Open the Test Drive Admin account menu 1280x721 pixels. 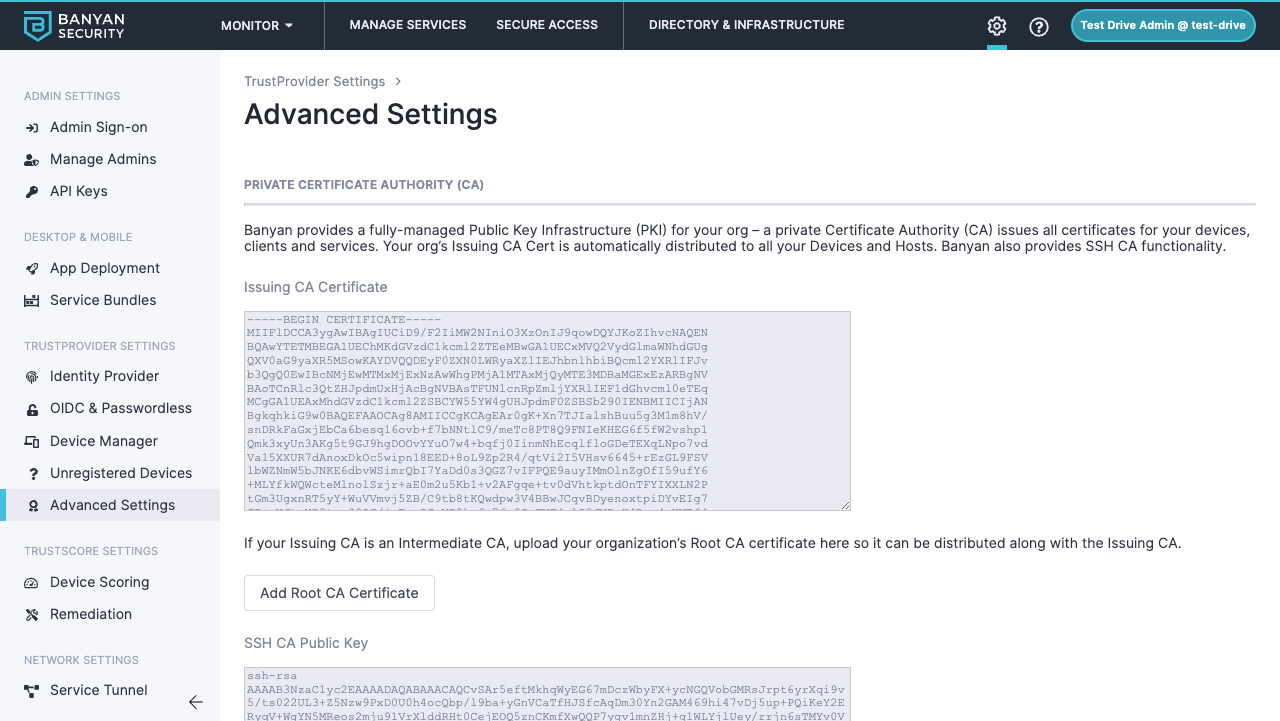point(1162,26)
